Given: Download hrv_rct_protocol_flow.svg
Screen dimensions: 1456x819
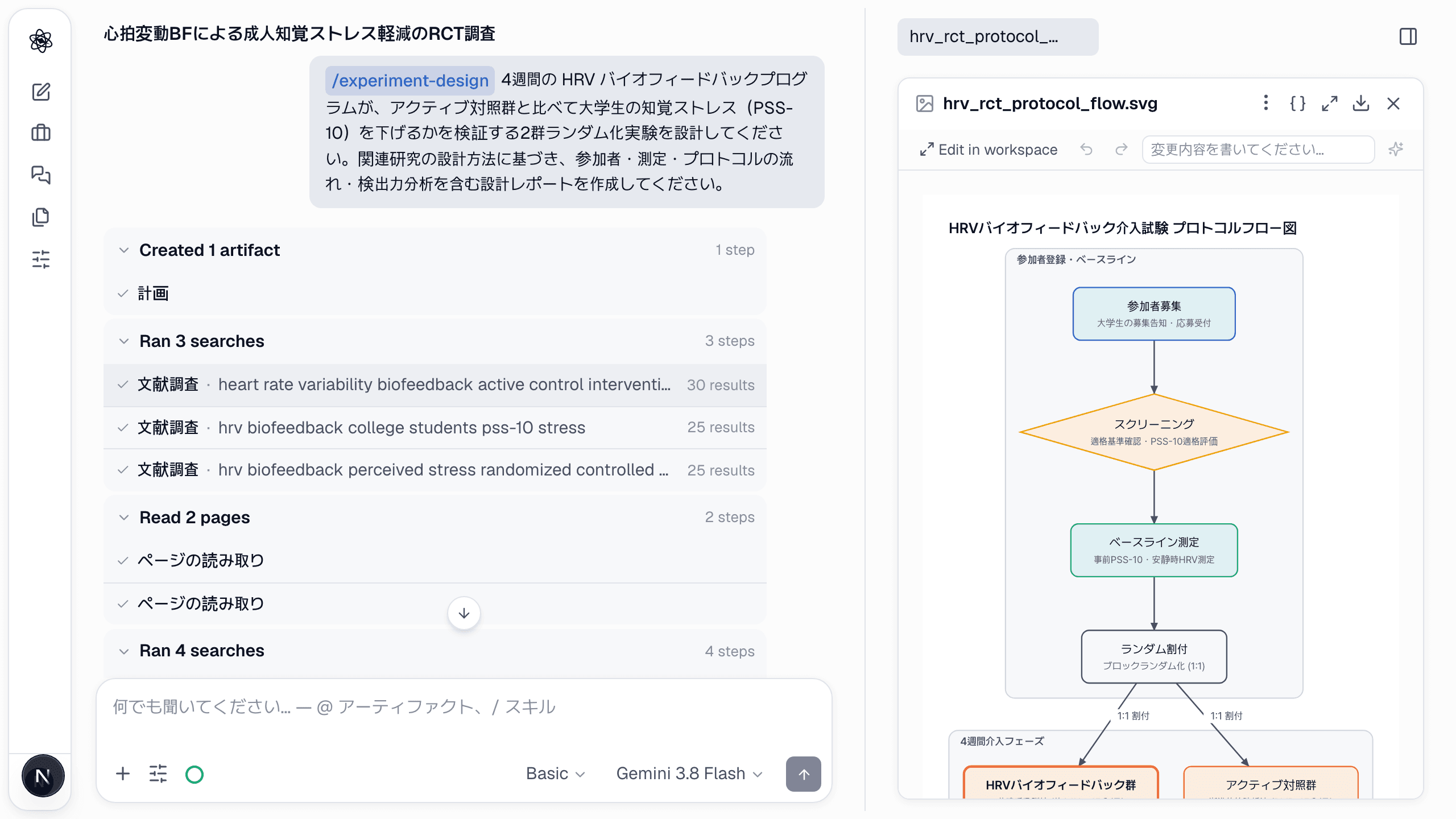Looking at the screenshot, I should pos(1361,104).
